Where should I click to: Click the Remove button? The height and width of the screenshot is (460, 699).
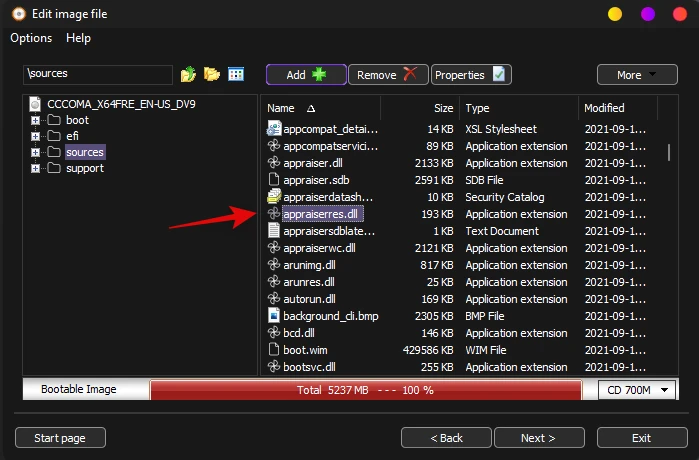[x=387, y=75]
